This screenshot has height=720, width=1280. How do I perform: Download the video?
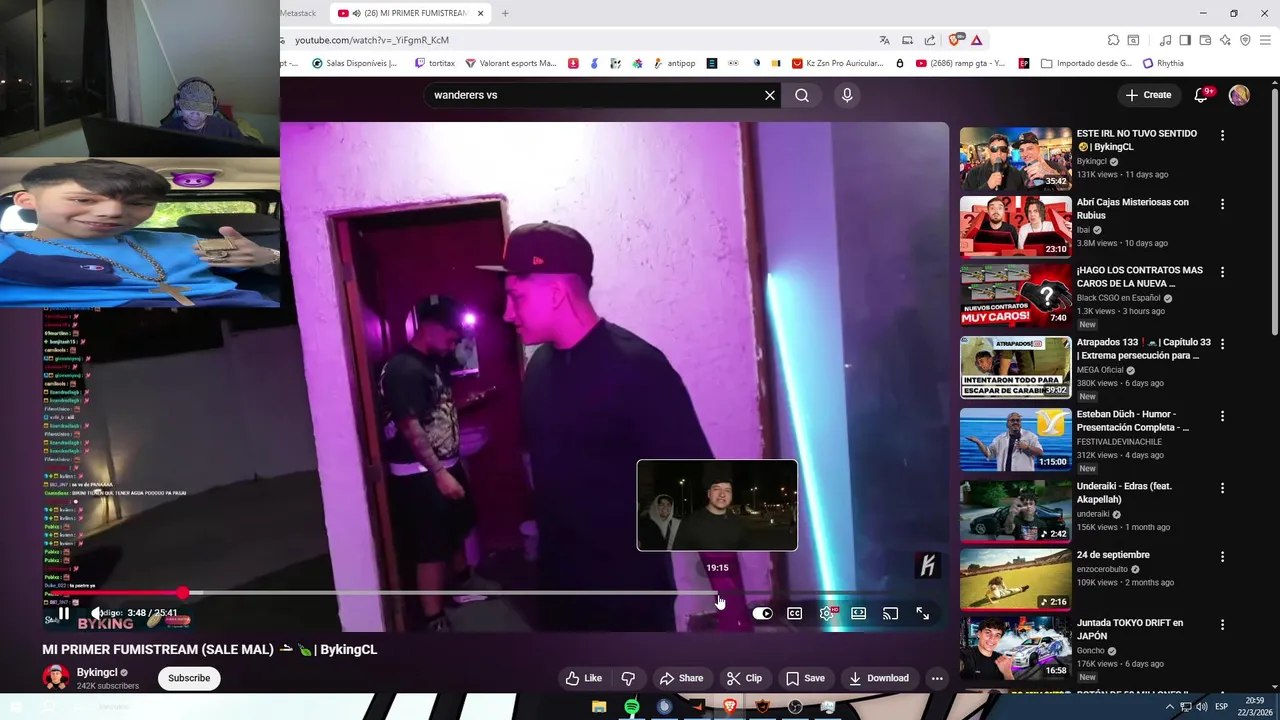879,678
